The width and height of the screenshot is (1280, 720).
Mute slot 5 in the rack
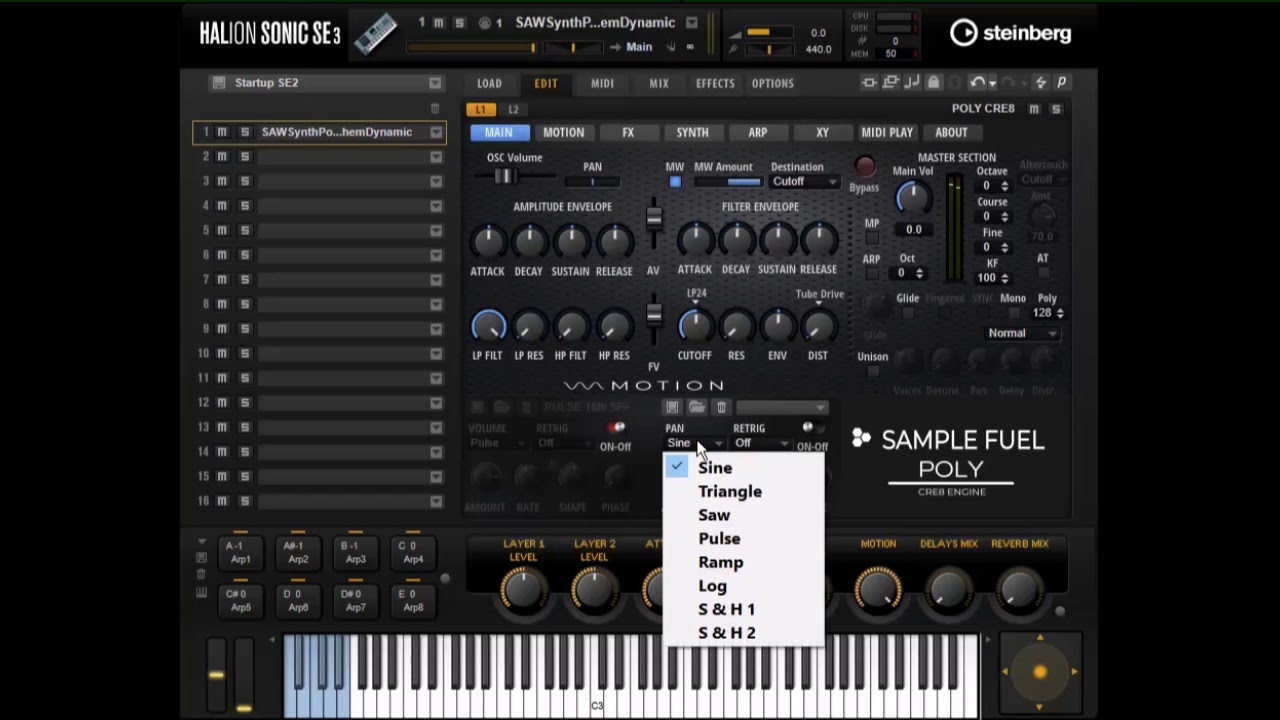click(222, 230)
